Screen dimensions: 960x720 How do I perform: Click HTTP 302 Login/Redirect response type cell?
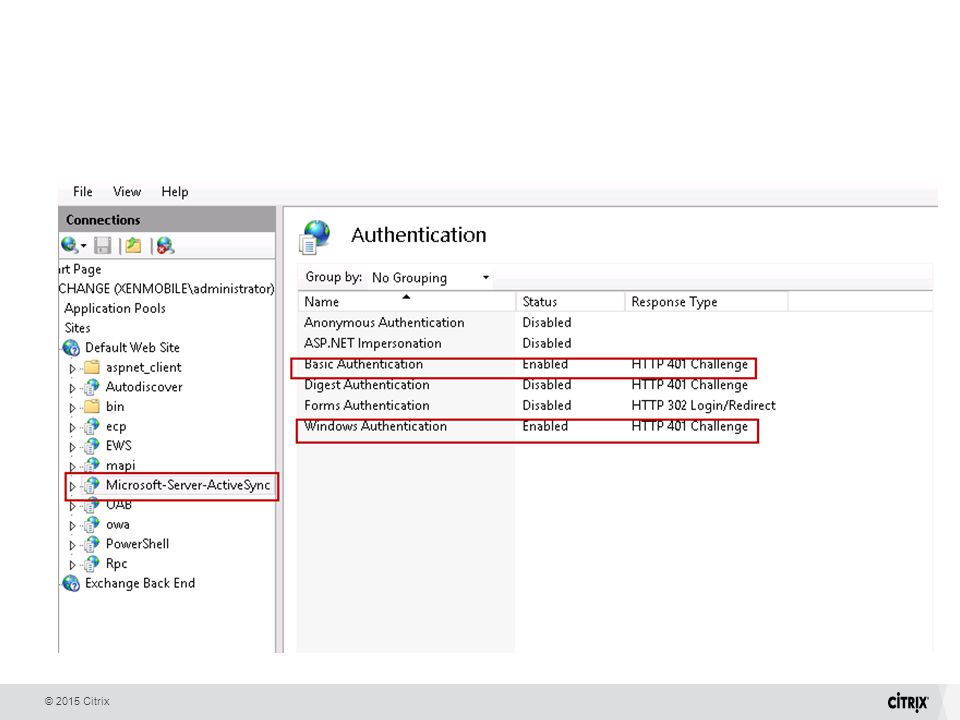pyautogui.click(x=703, y=405)
